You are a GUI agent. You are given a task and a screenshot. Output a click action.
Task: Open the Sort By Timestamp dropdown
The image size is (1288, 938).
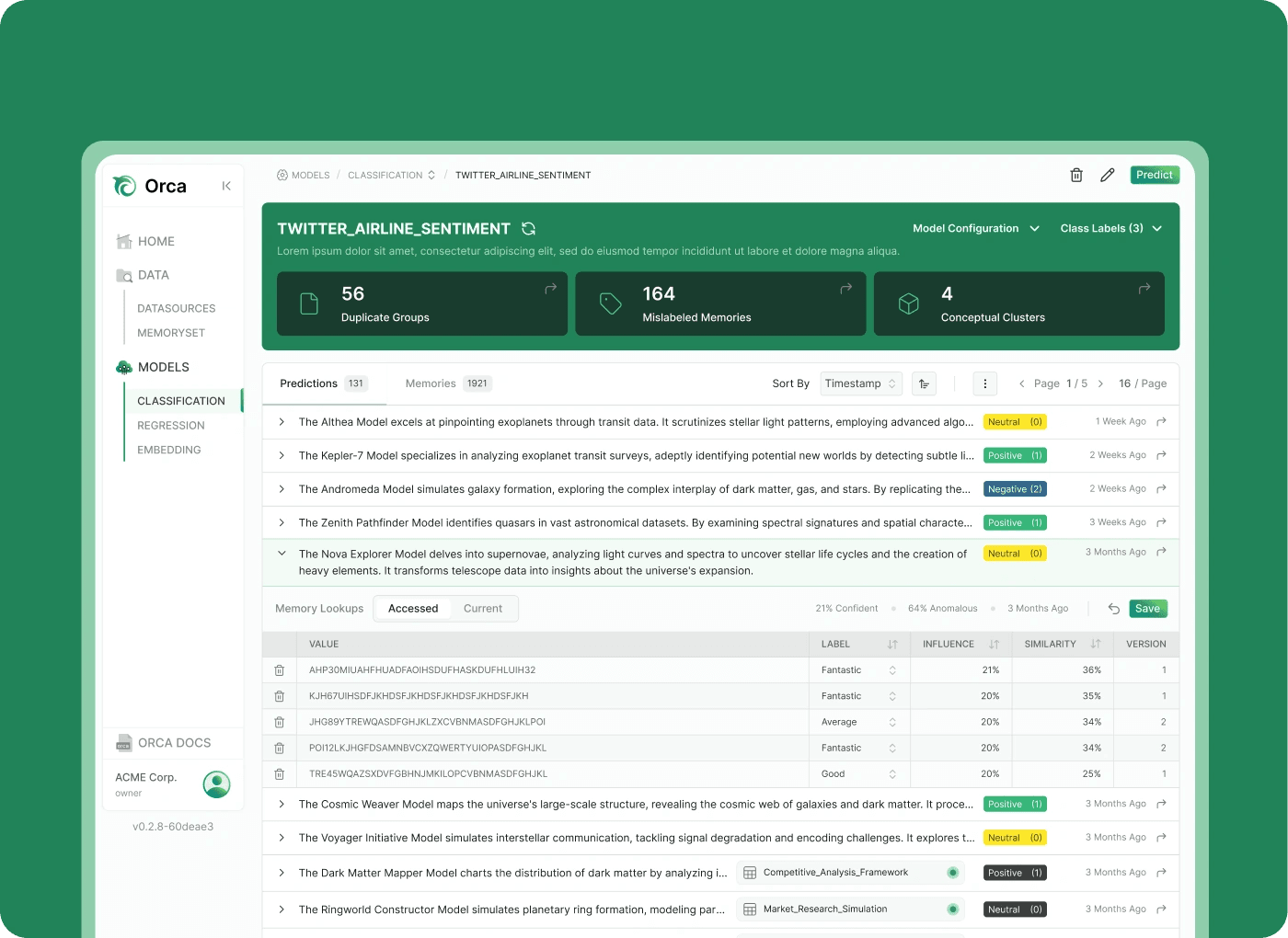point(860,383)
